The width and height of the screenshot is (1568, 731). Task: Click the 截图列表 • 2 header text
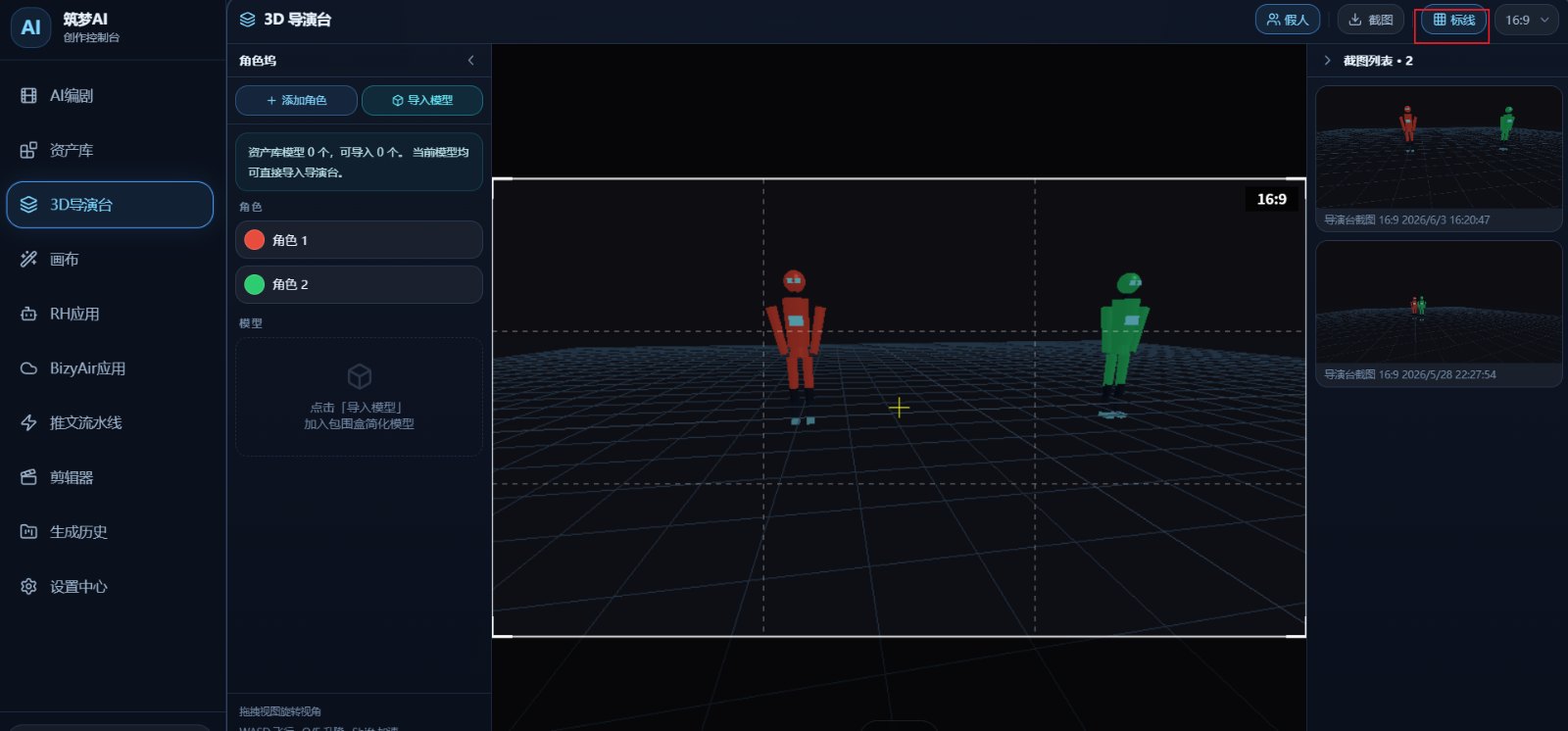pyautogui.click(x=1378, y=61)
